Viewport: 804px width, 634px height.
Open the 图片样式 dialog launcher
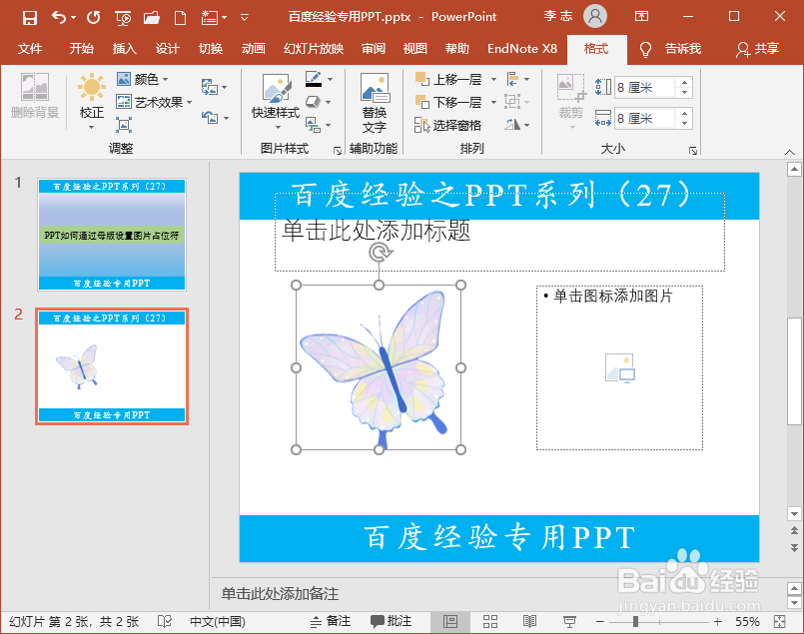(x=337, y=150)
